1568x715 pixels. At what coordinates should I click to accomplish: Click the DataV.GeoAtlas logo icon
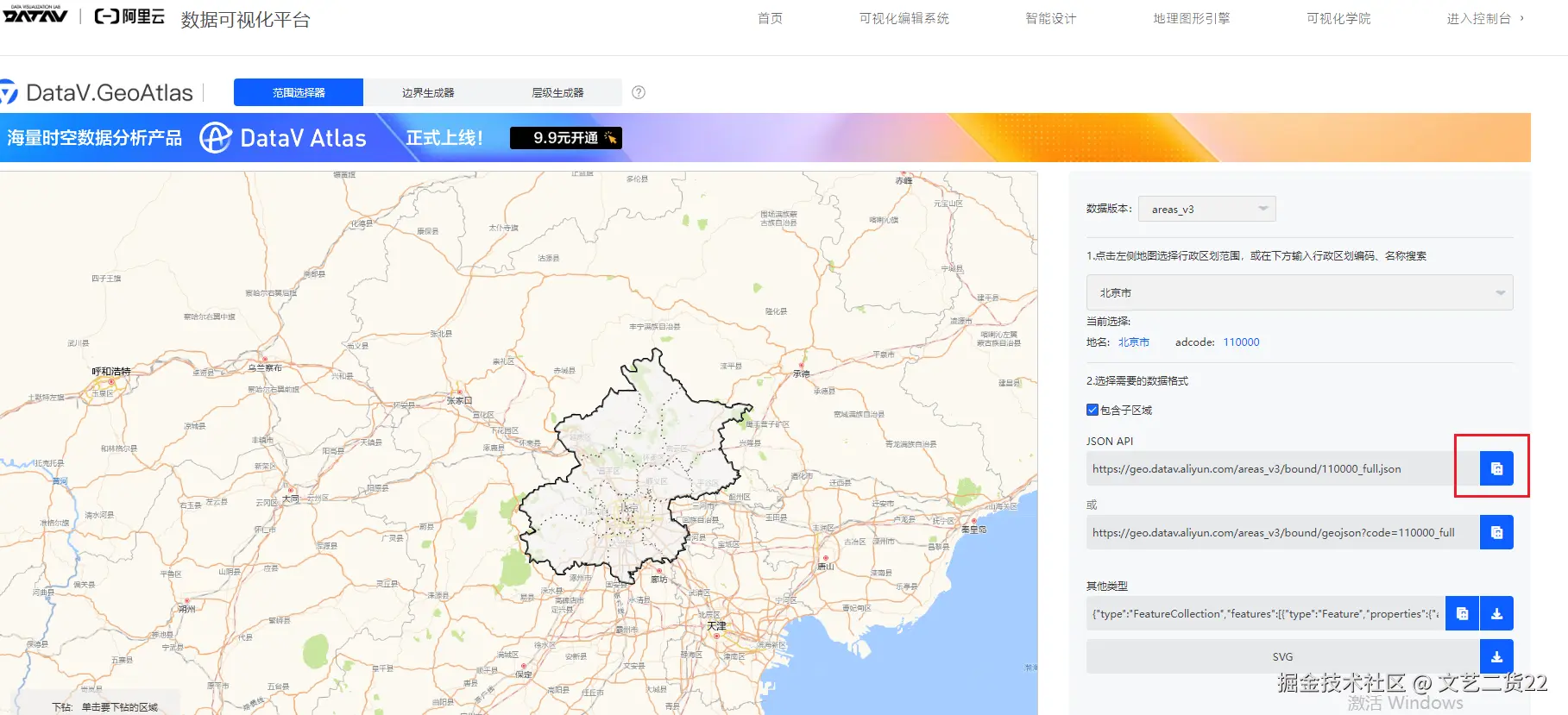coord(9,92)
